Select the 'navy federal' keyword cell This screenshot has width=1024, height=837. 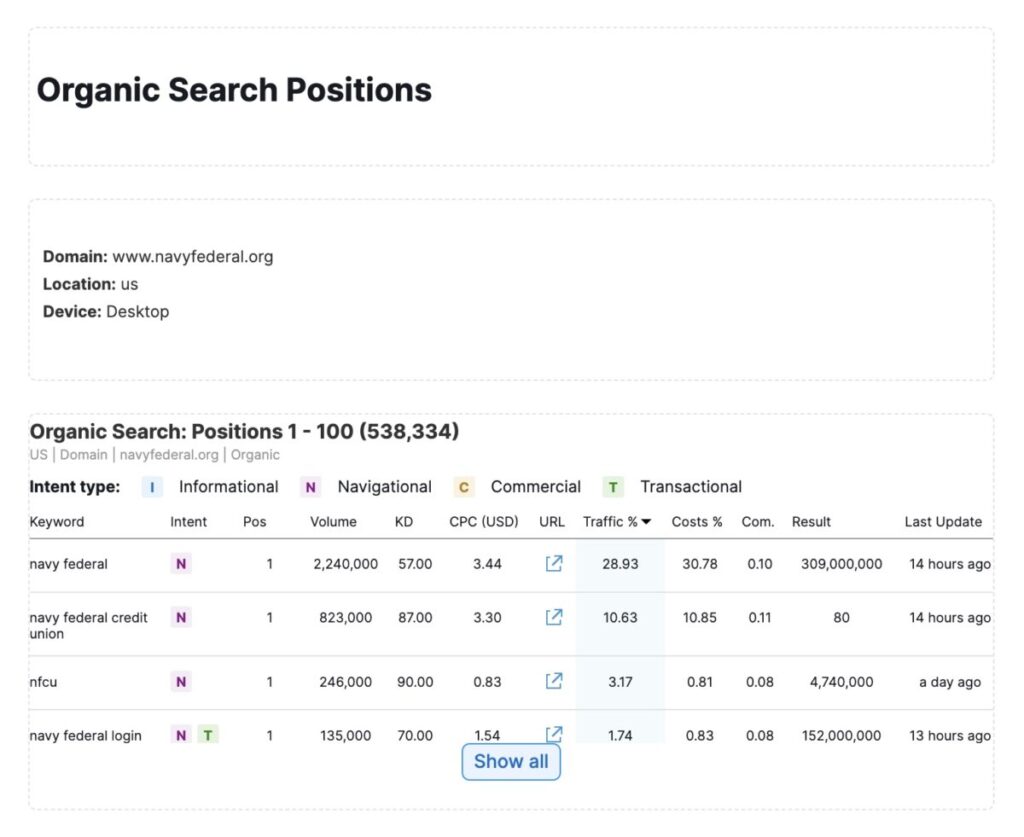[69, 564]
